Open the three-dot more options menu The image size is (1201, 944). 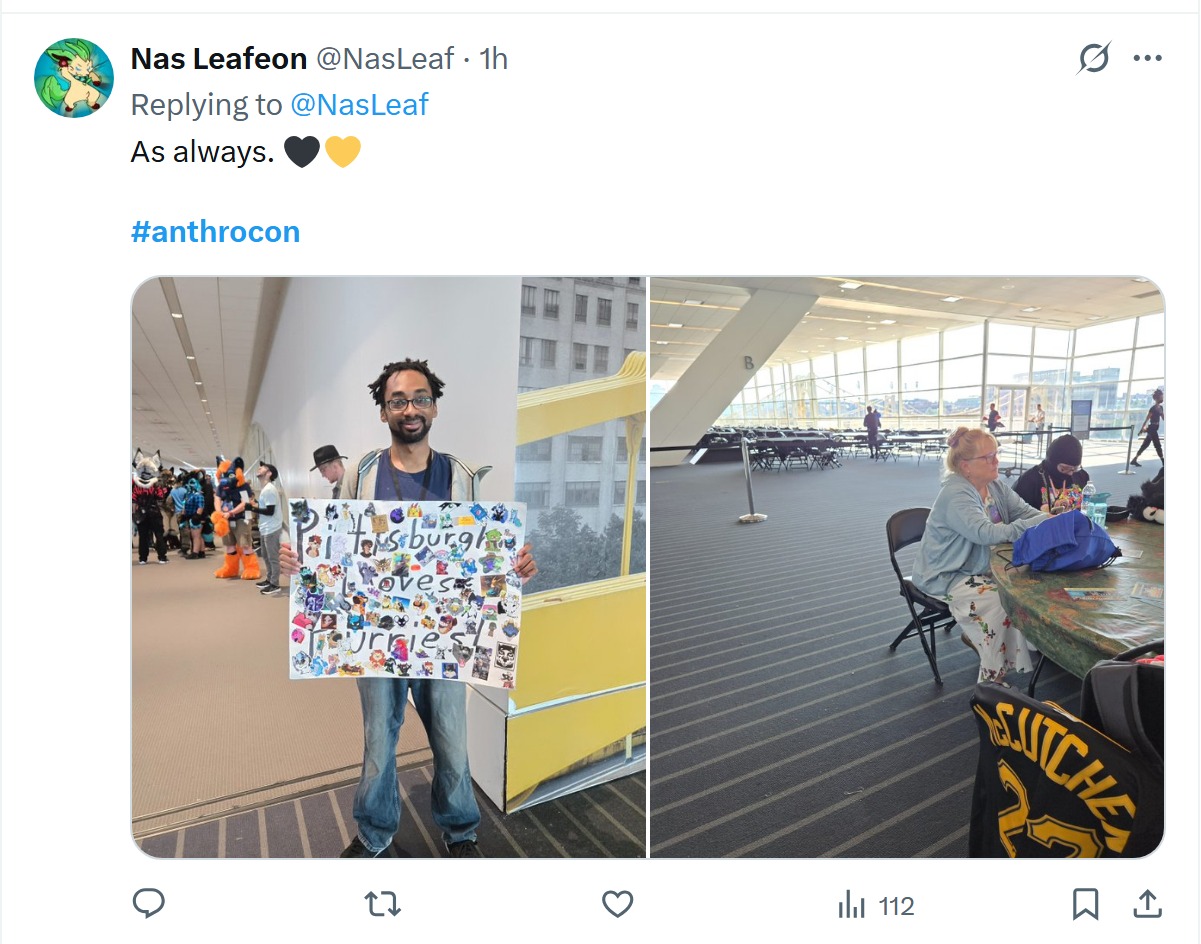(1147, 59)
